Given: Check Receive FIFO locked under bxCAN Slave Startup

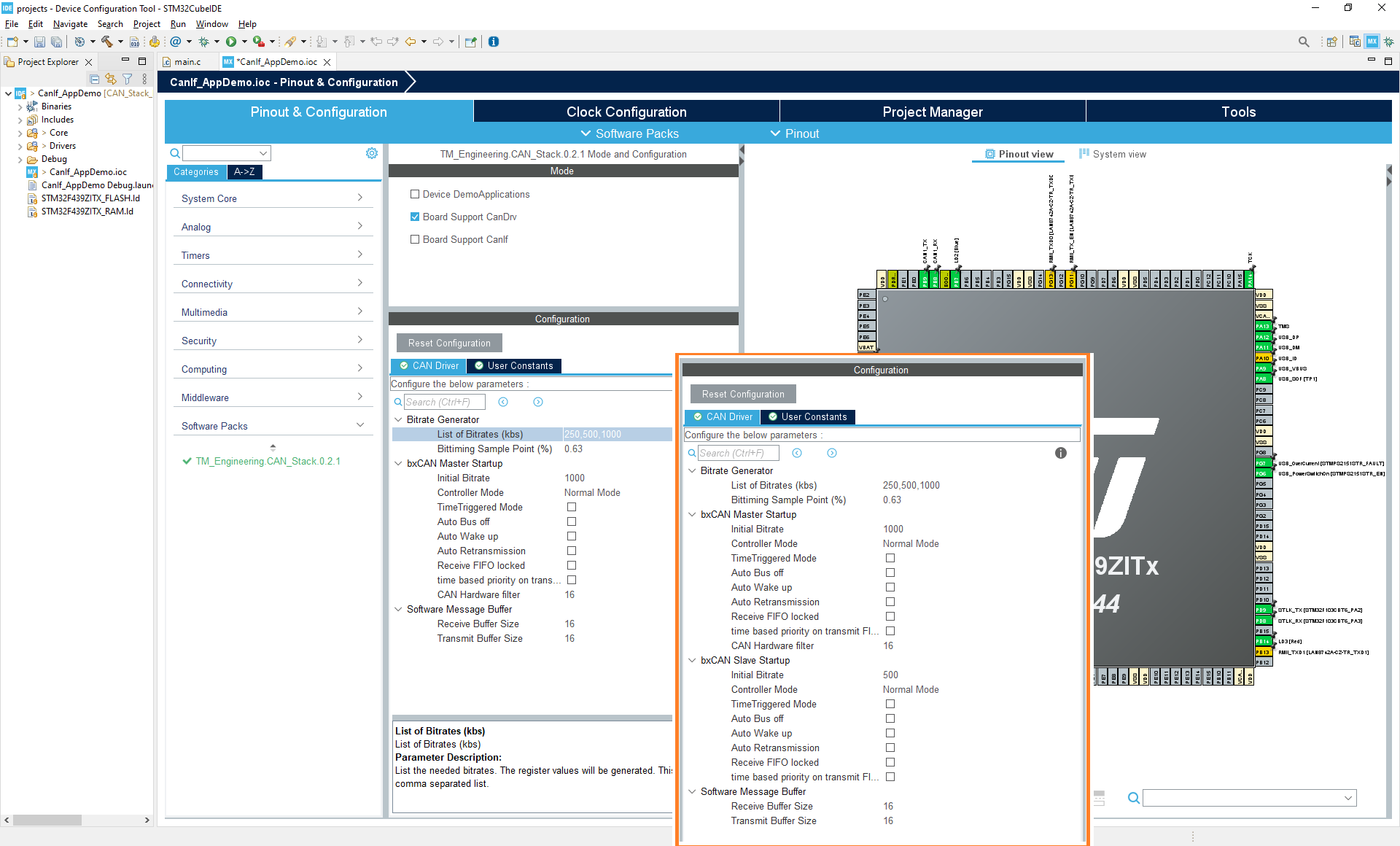Looking at the screenshot, I should tap(890, 762).
